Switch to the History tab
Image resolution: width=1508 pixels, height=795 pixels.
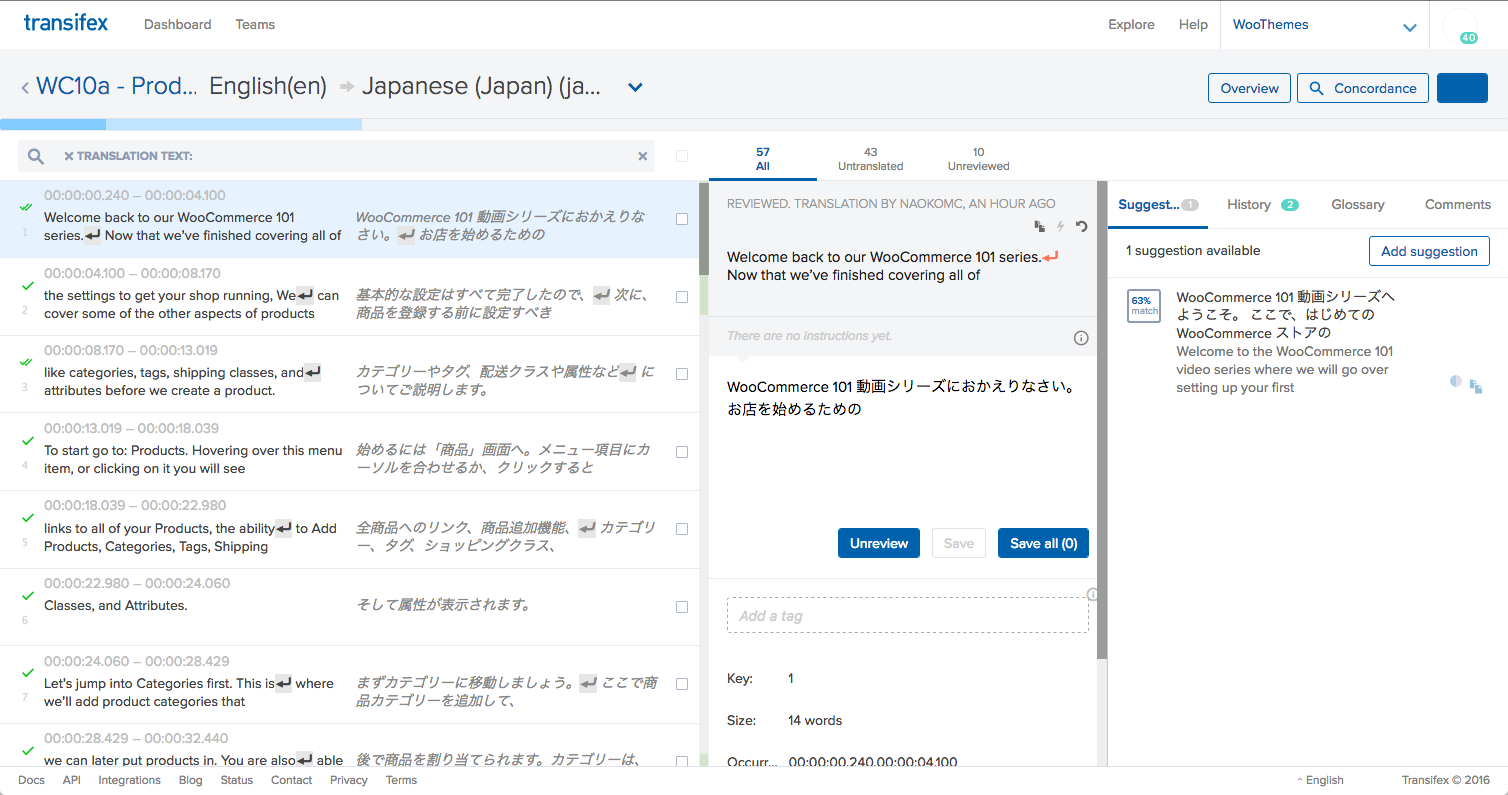coord(1249,204)
